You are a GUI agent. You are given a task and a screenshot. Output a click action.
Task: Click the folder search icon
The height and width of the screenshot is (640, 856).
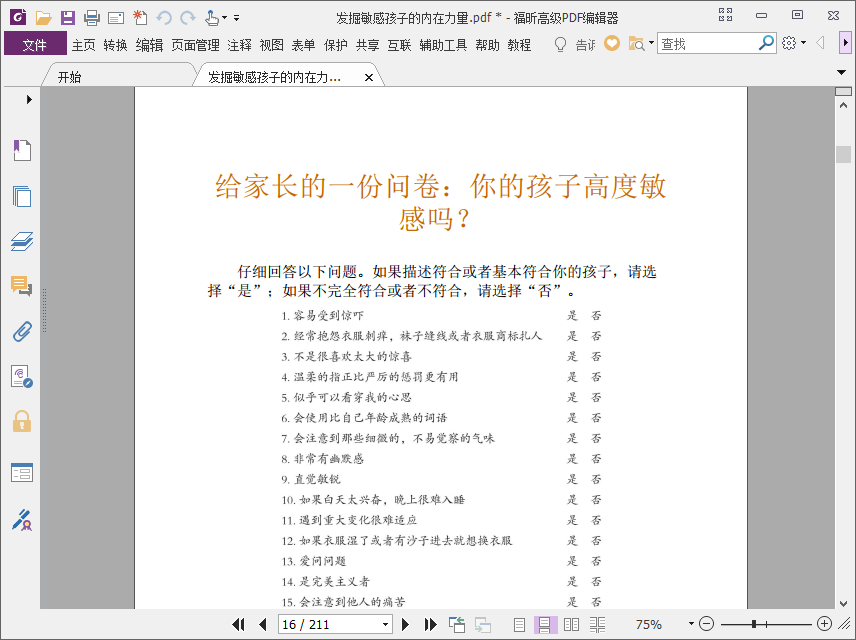(x=637, y=44)
